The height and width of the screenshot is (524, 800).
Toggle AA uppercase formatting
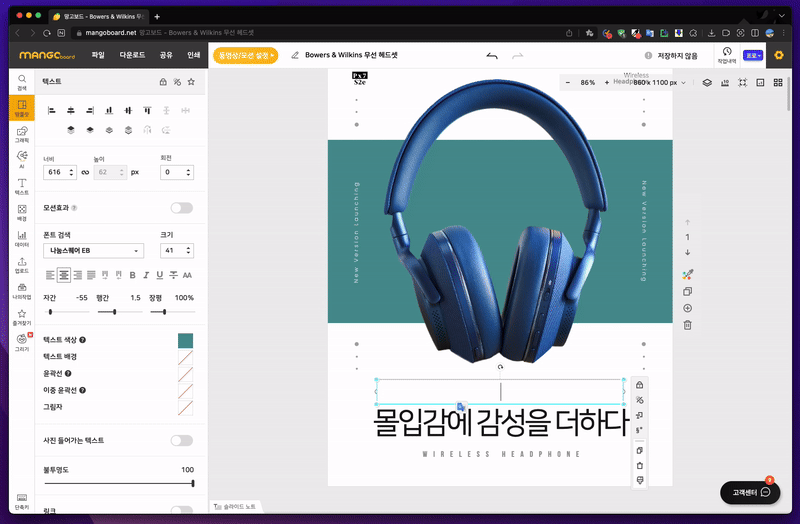[187, 275]
